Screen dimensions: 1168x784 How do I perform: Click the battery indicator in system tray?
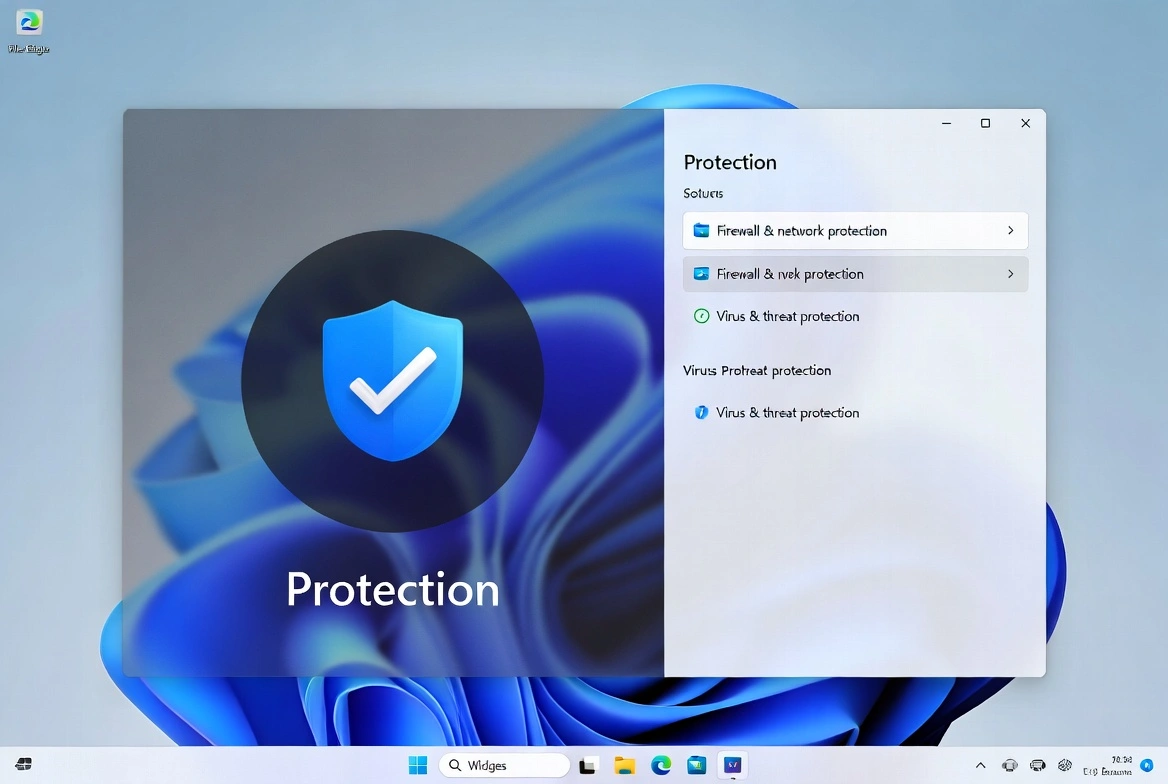[1066, 765]
